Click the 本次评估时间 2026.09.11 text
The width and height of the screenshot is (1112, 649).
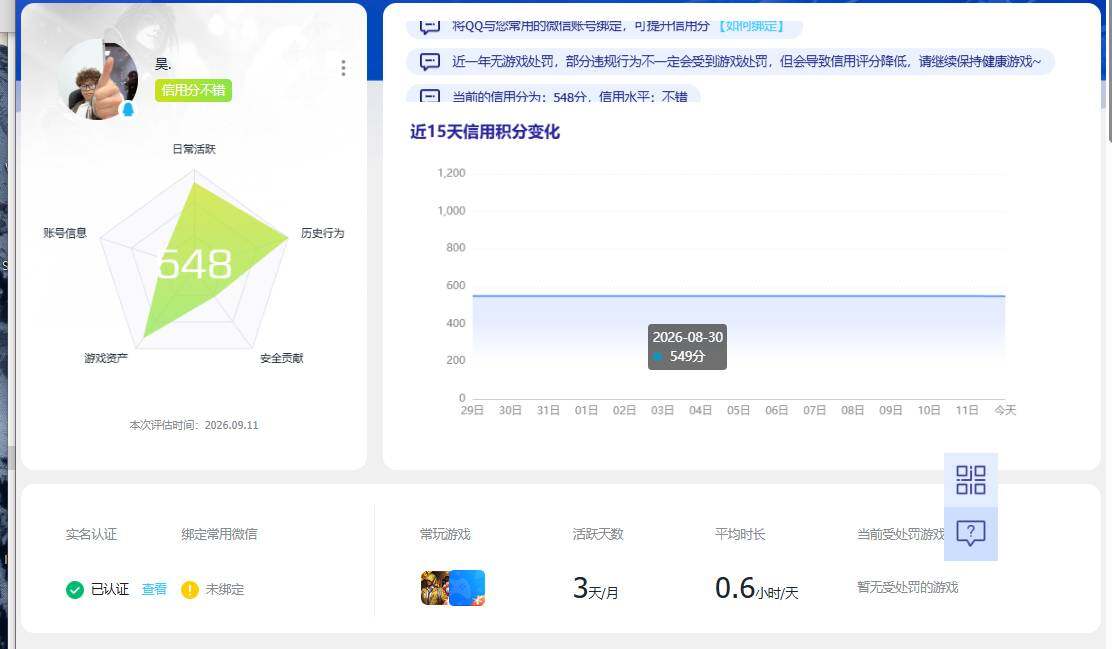pyautogui.click(x=194, y=425)
